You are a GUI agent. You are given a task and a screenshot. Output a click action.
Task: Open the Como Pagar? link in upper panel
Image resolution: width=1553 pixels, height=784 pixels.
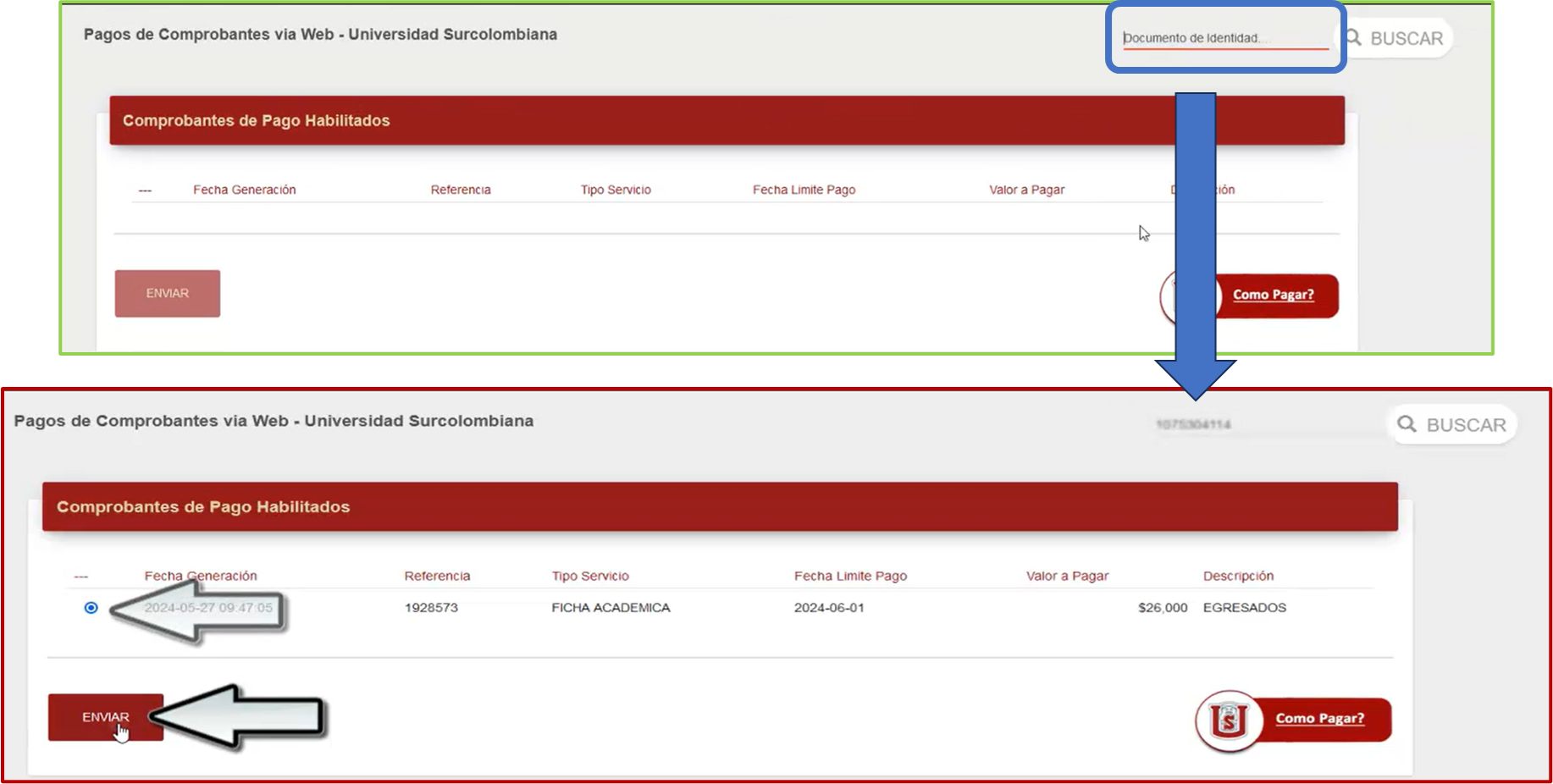1274,295
